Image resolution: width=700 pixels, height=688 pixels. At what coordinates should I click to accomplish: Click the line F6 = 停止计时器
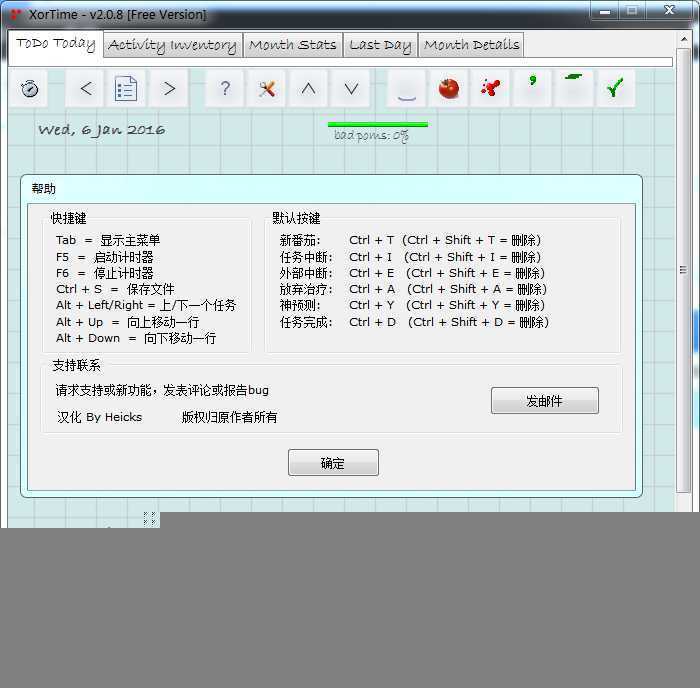pos(104,273)
